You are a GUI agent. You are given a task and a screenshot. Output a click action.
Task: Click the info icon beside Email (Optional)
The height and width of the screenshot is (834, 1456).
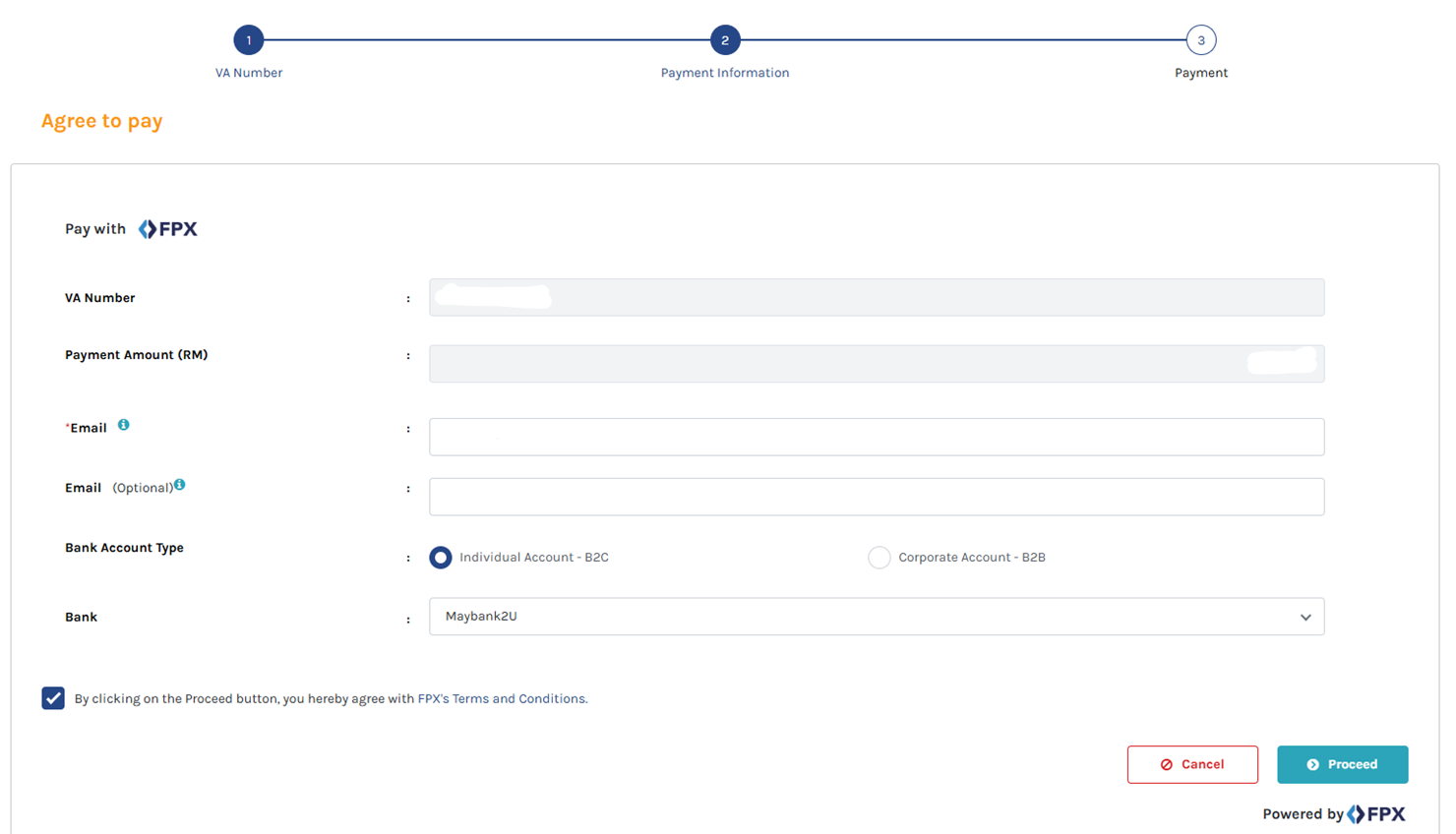coord(179,484)
